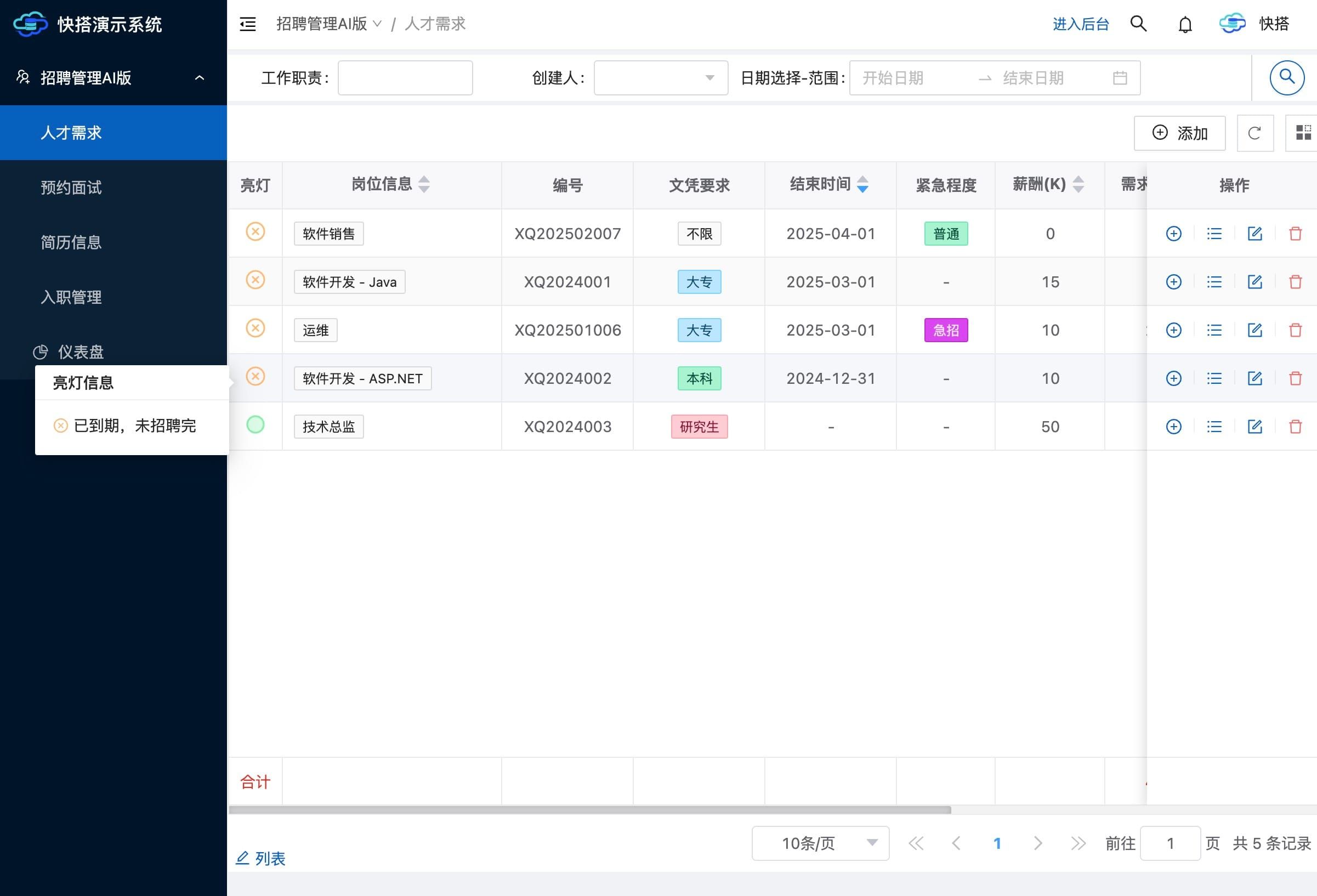Select page 1 in pagination
Image resolution: width=1317 pixels, height=896 pixels.
pyautogui.click(x=997, y=843)
